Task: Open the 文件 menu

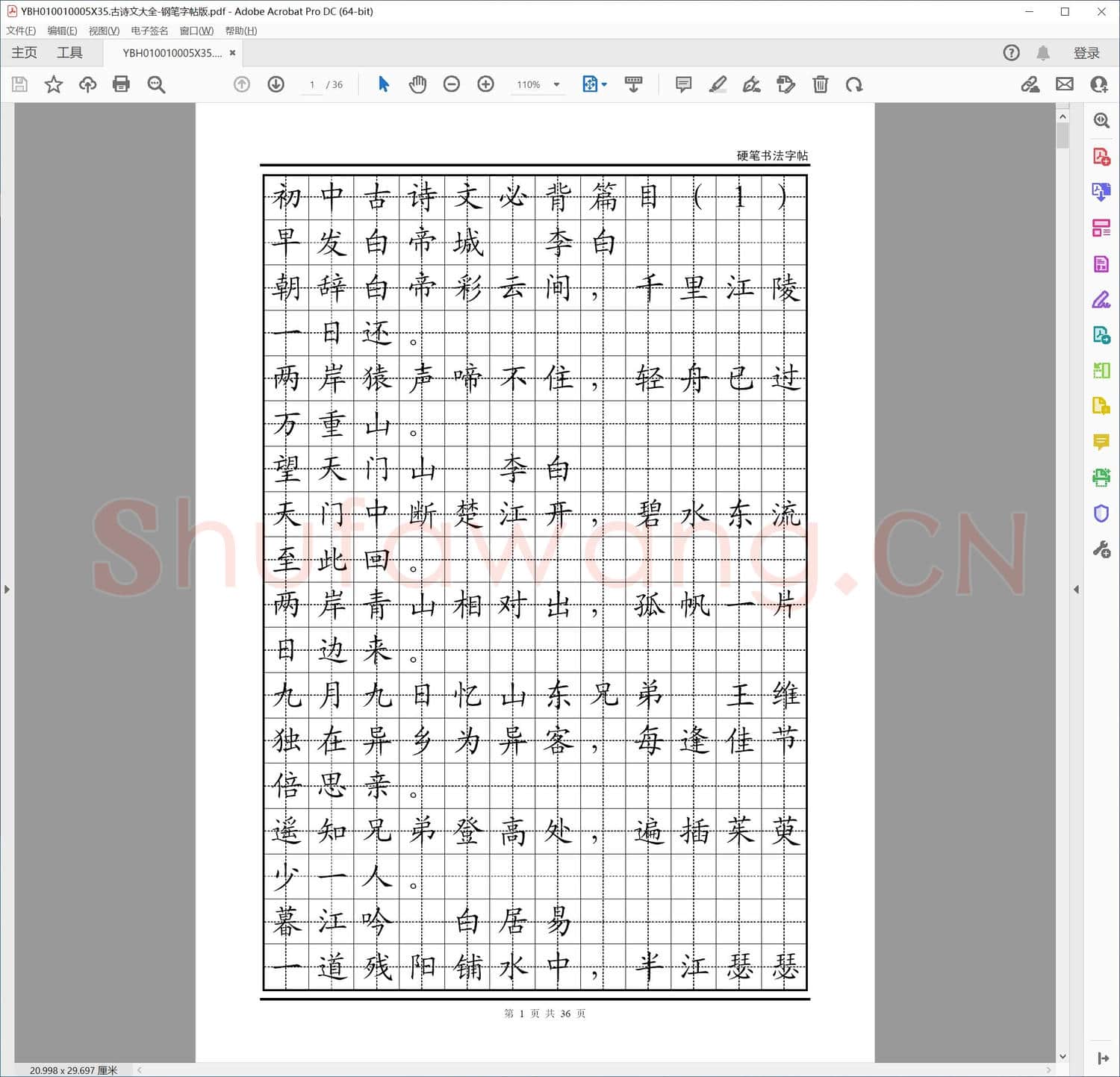Action: pyautogui.click(x=21, y=31)
